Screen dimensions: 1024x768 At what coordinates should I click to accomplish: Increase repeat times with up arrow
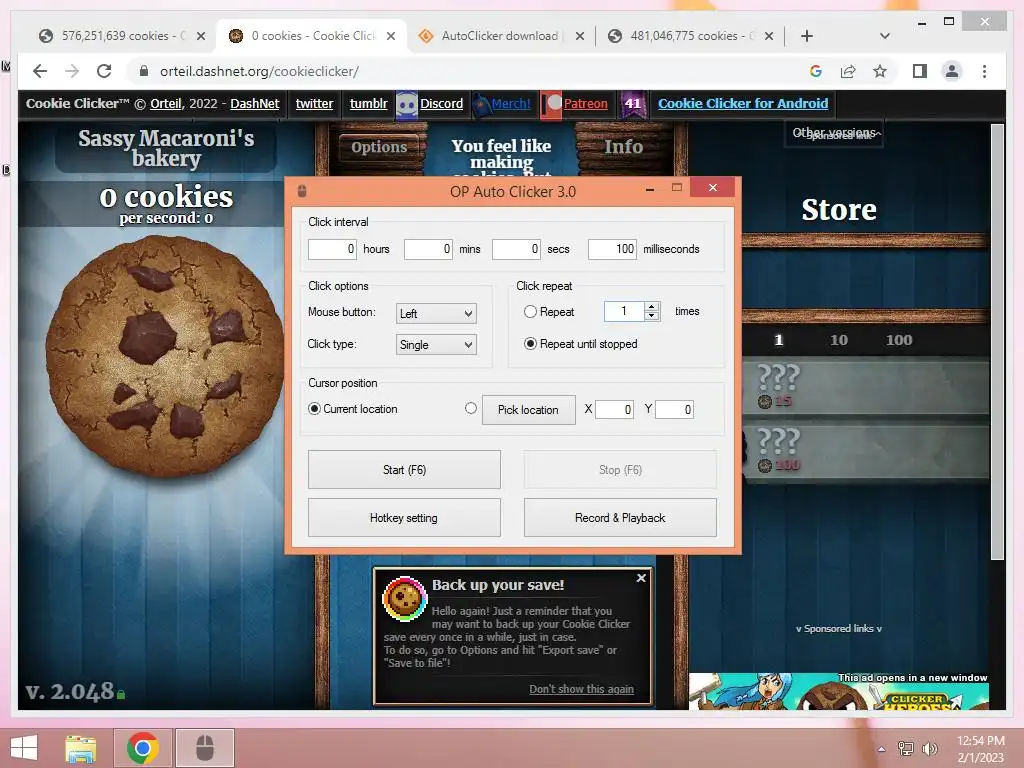click(x=652, y=307)
